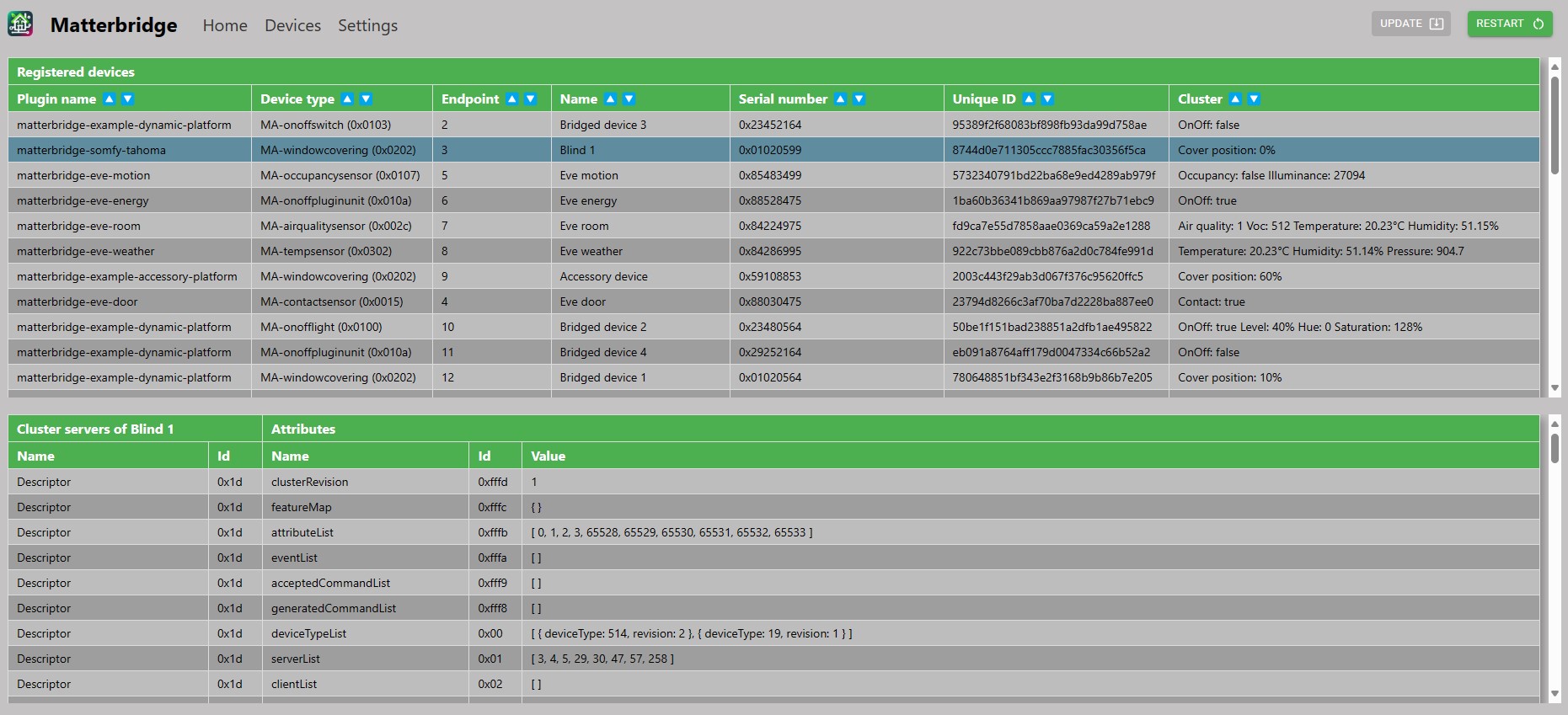Open the Devices page
This screenshot has width=1568, height=715.
292,25
